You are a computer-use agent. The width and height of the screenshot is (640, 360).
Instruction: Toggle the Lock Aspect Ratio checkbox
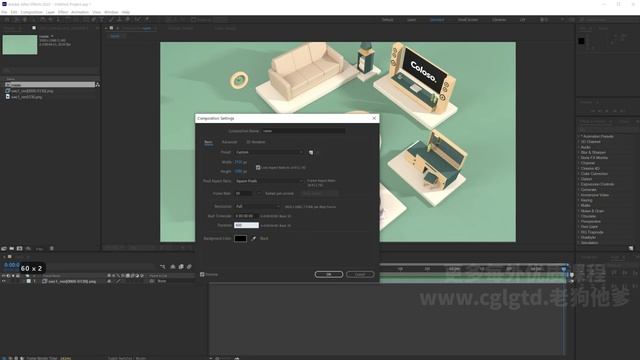pyautogui.click(x=258, y=167)
